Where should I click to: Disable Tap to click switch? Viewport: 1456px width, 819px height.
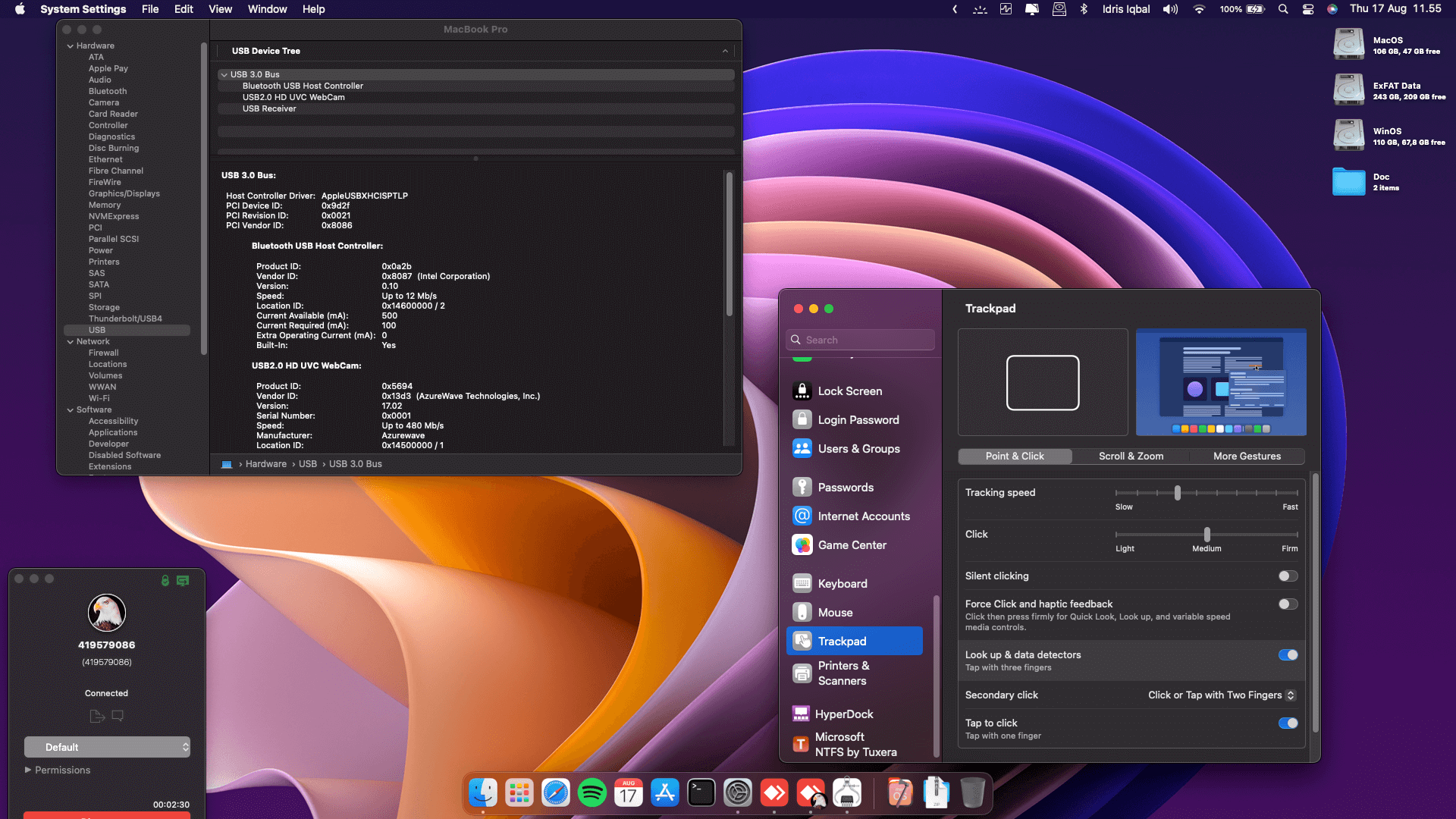tap(1288, 723)
